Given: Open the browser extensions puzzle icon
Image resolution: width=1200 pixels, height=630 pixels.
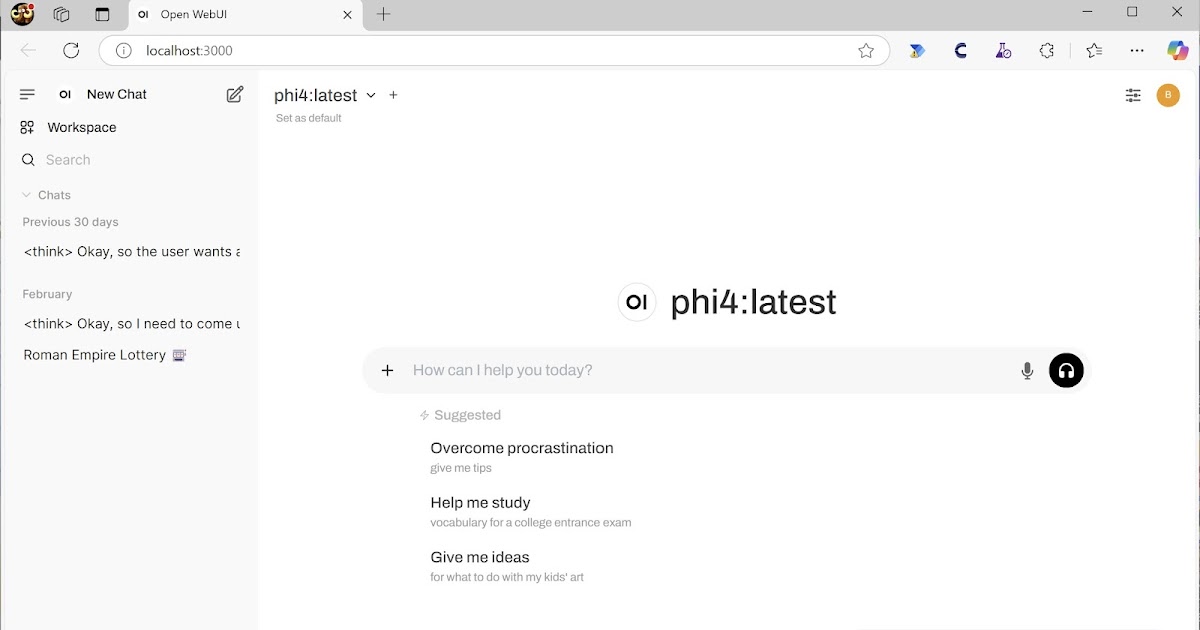Looking at the screenshot, I should pos(1047,51).
